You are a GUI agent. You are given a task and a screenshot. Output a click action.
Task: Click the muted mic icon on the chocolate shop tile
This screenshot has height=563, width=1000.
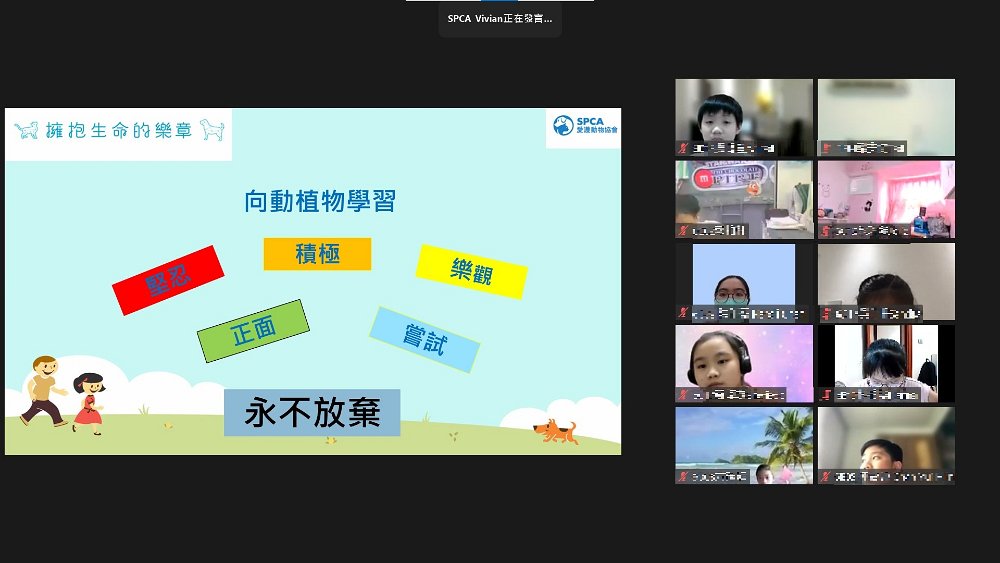coord(682,231)
